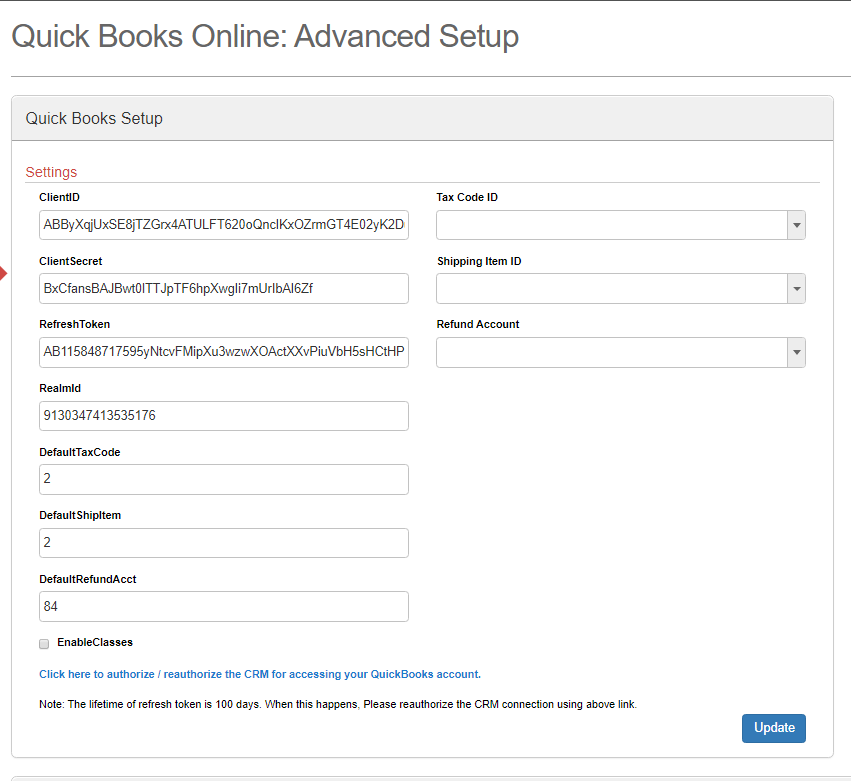The height and width of the screenshot is (781, 851).
Task: Enable the EnableClasses checkbox
Action: [x=44, y=643]
